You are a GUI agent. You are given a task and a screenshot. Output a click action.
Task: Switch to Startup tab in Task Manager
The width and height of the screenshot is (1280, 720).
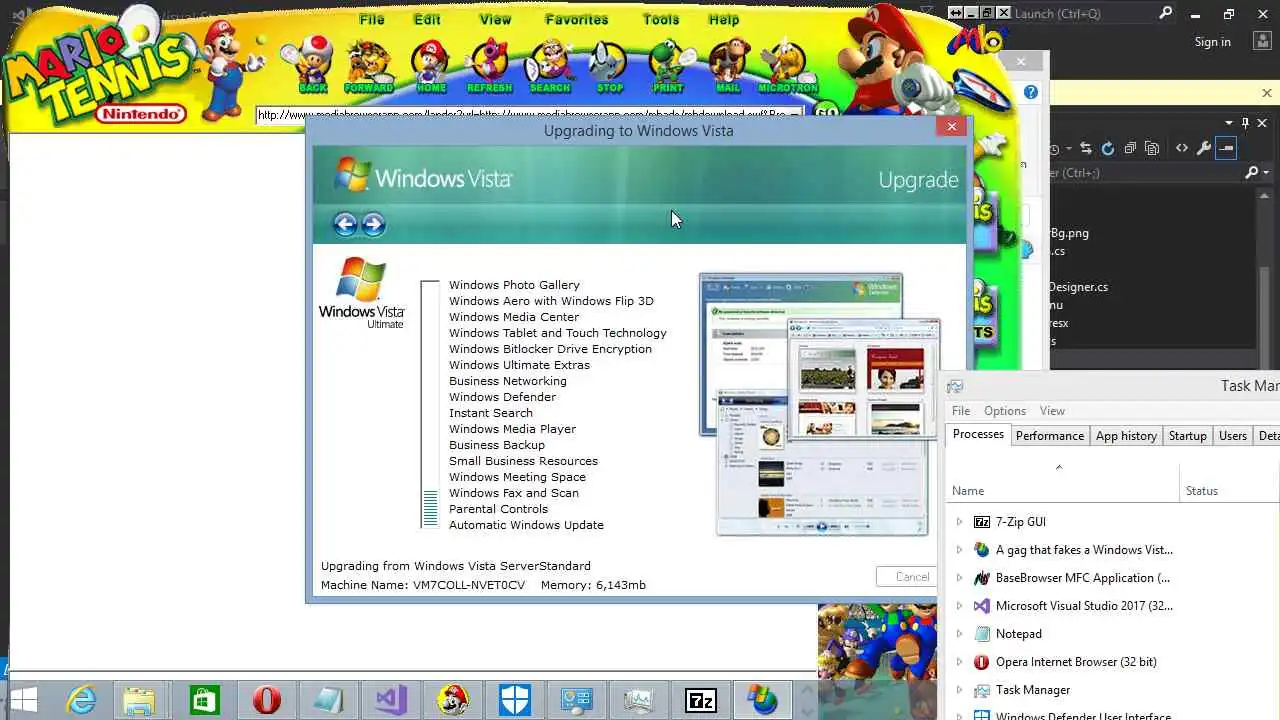pos(1188,436)
